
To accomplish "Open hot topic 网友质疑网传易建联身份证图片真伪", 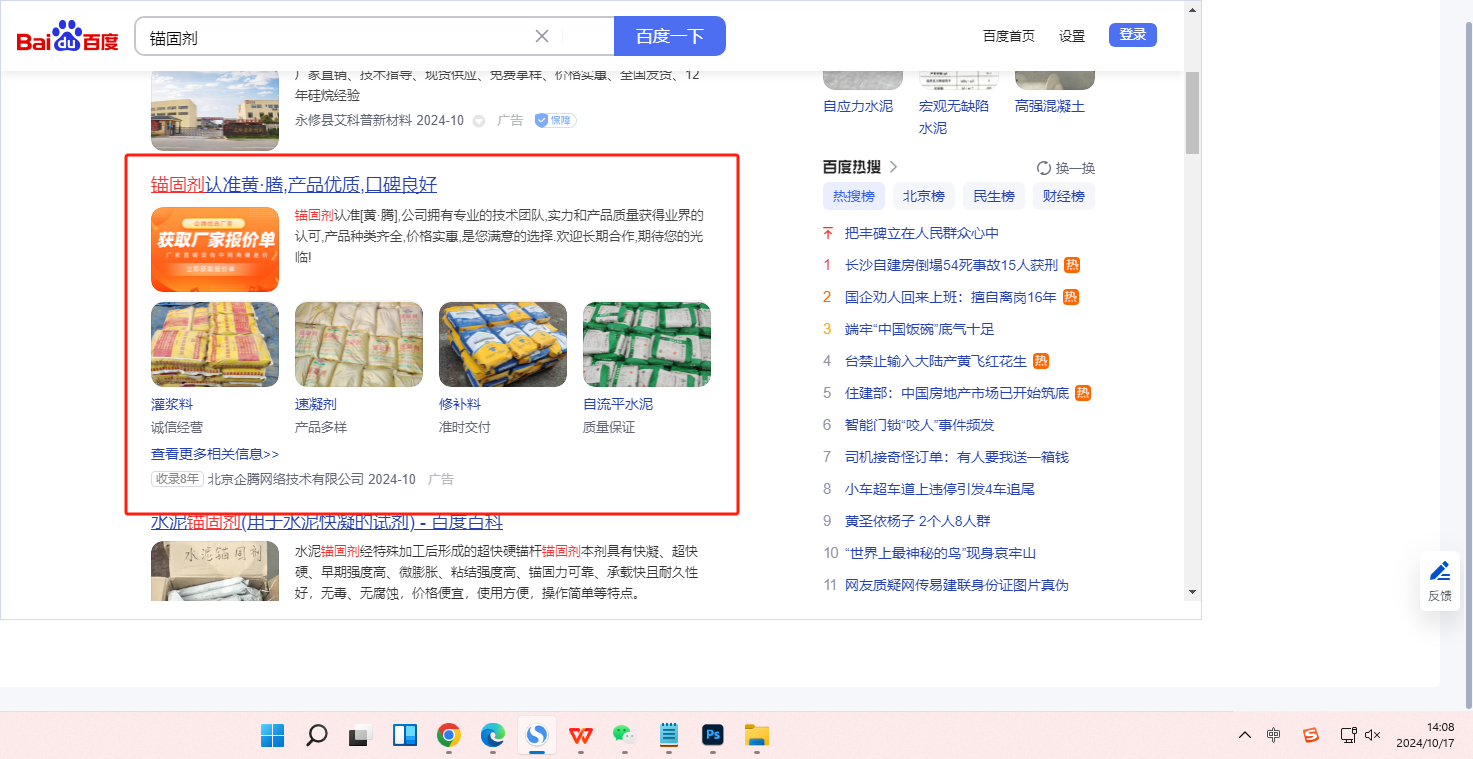I will pyautogui.click(x=957, y=585).
